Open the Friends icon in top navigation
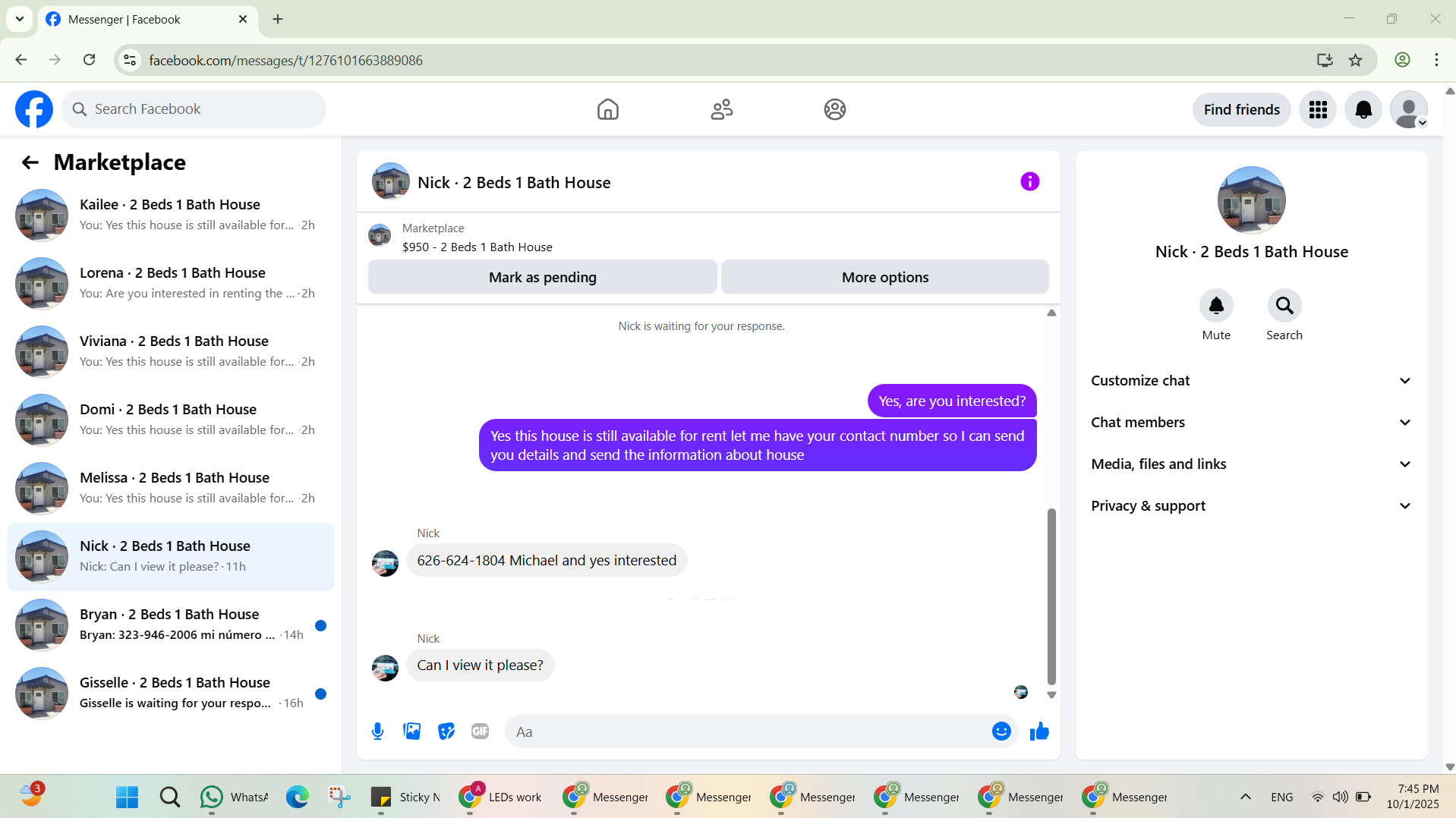The width and height of the screenshot is (1456, 818). point(721,109)
